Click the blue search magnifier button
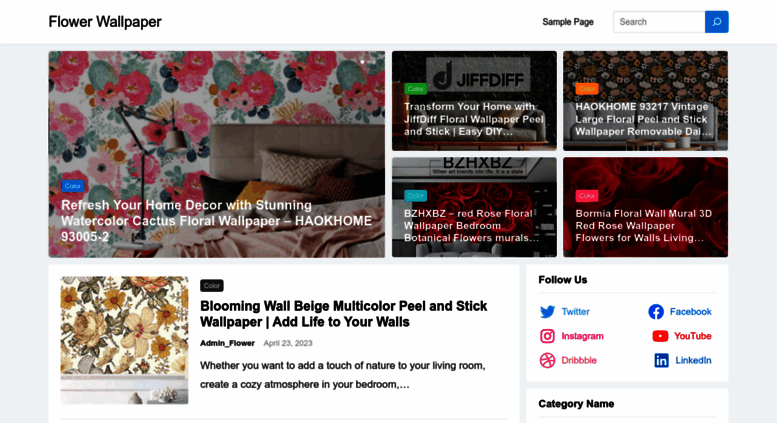777x423 pixels. pyautogui.click(x=717, y=22)
